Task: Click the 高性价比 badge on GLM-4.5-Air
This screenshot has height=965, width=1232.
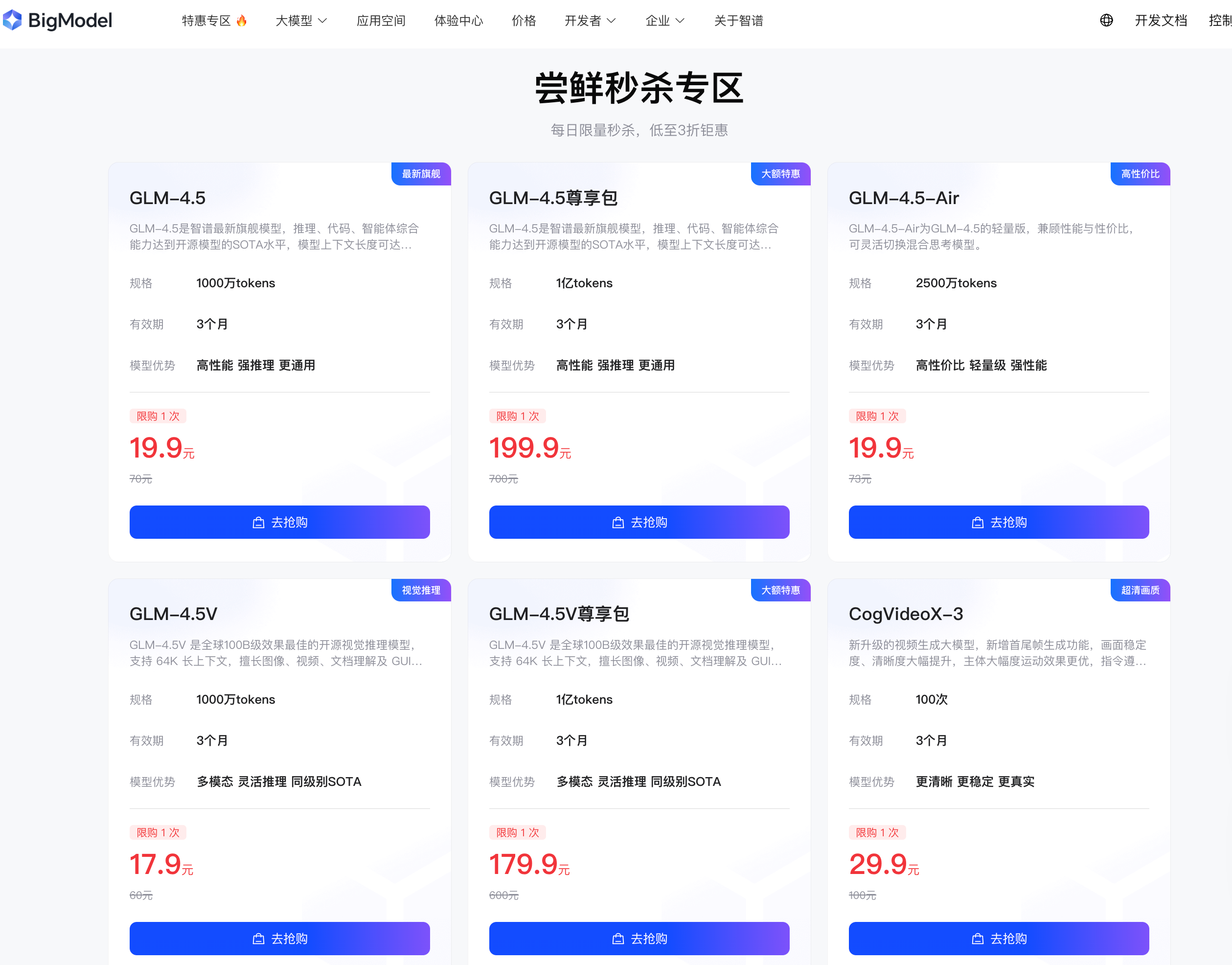Action: tap(1140, 174)
